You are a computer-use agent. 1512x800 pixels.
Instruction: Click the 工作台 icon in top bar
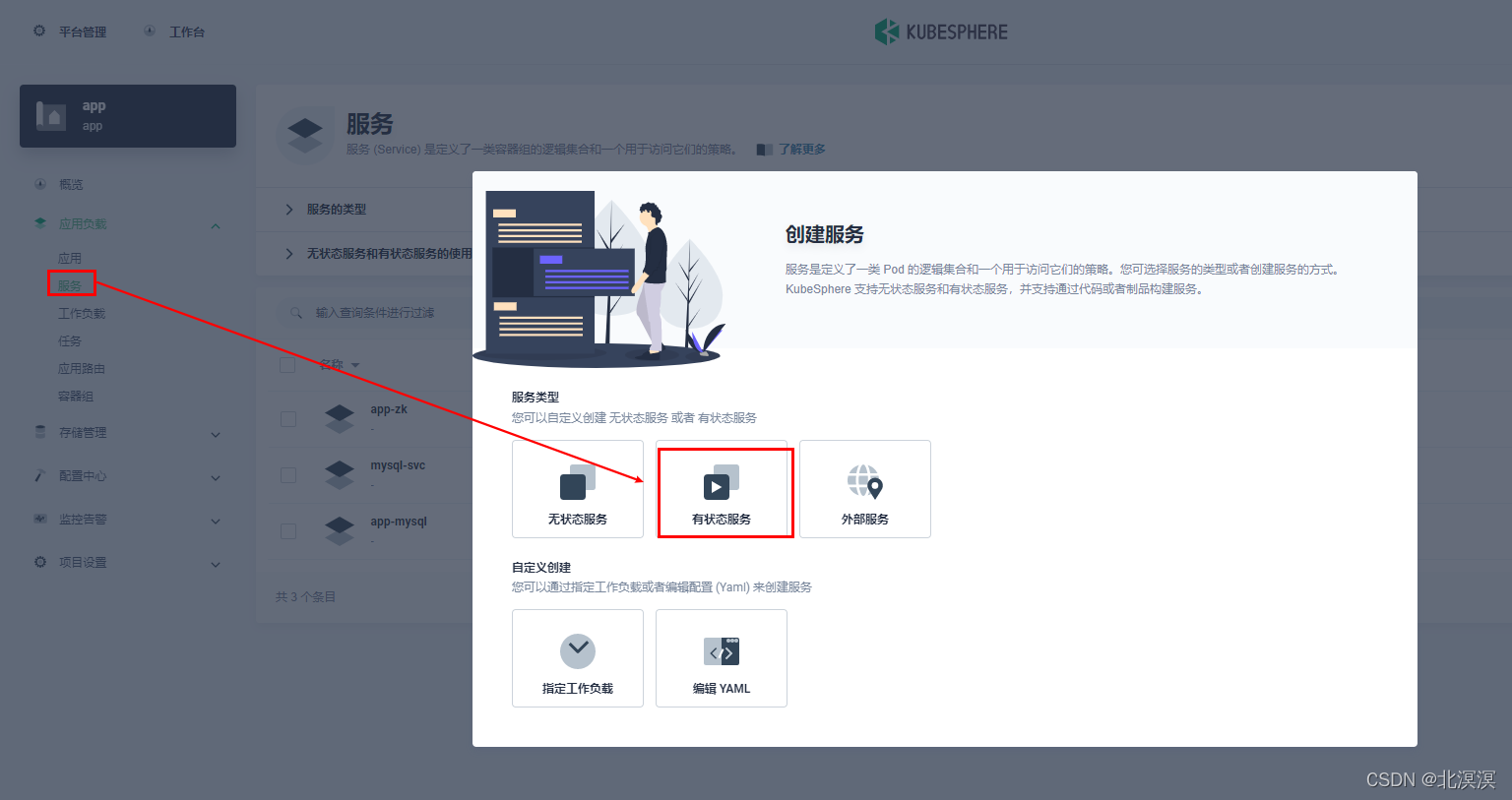(x=150, y=31)
